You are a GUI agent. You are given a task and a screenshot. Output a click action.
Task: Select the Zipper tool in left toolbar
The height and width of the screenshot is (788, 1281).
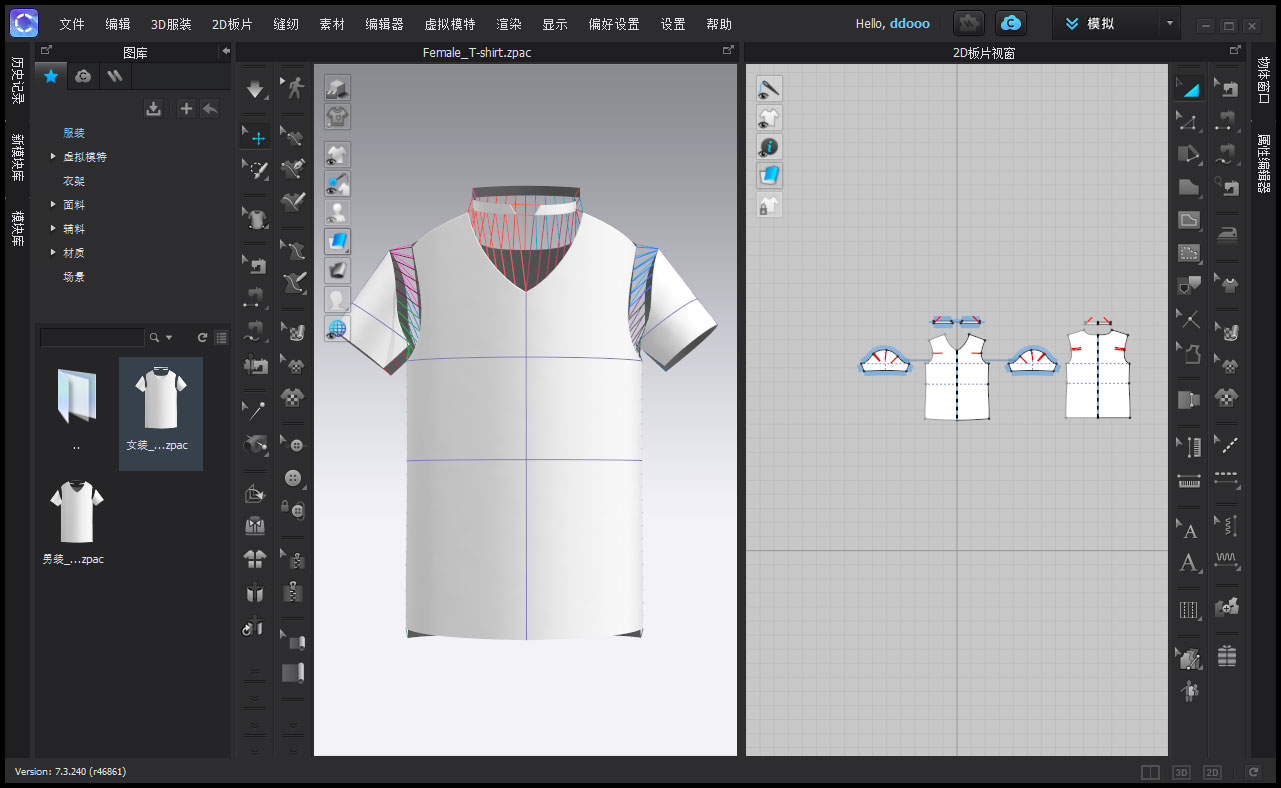295,591
